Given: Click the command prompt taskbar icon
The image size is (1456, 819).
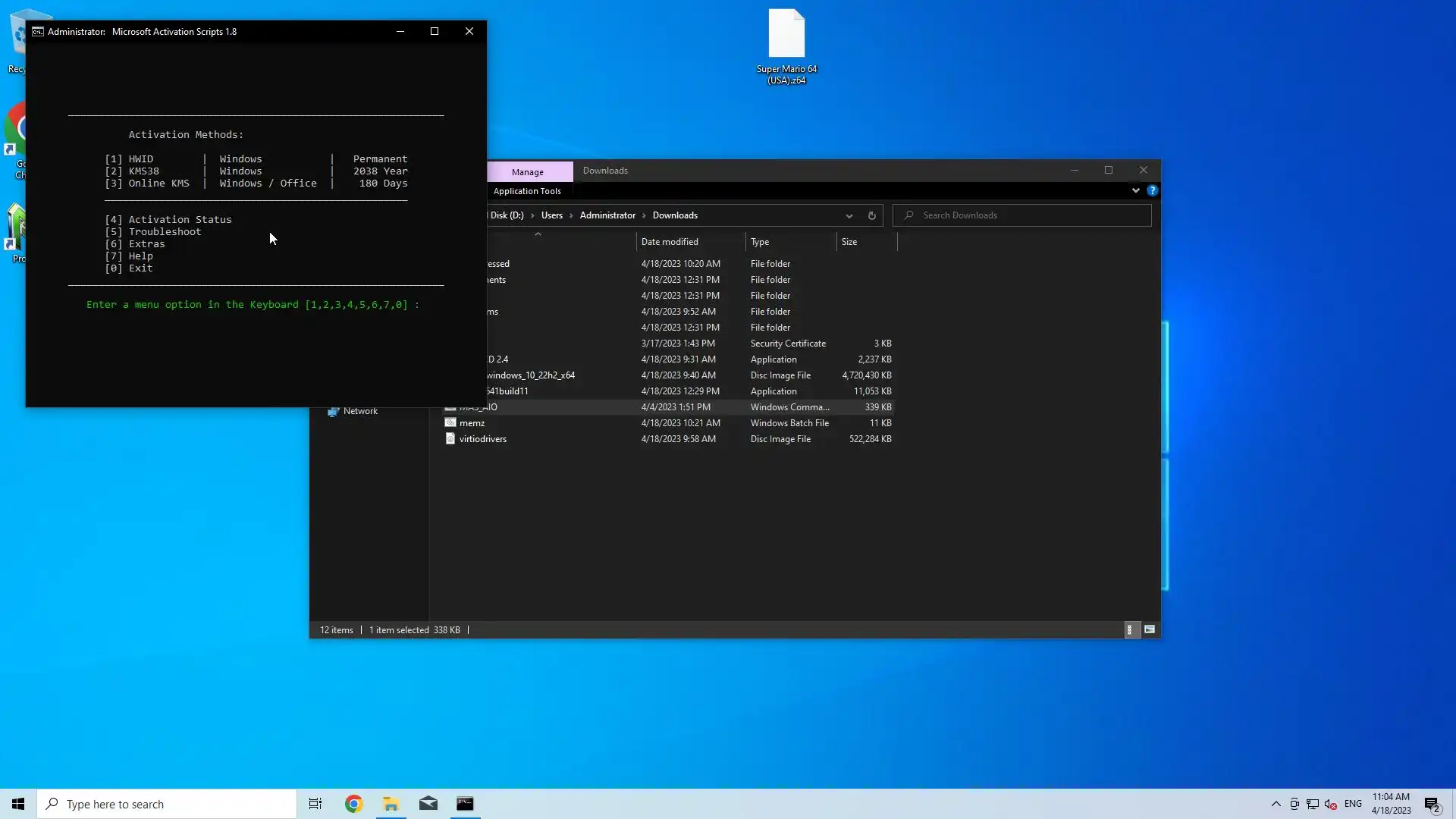Looking at the screenshot, I should (465, 804).
